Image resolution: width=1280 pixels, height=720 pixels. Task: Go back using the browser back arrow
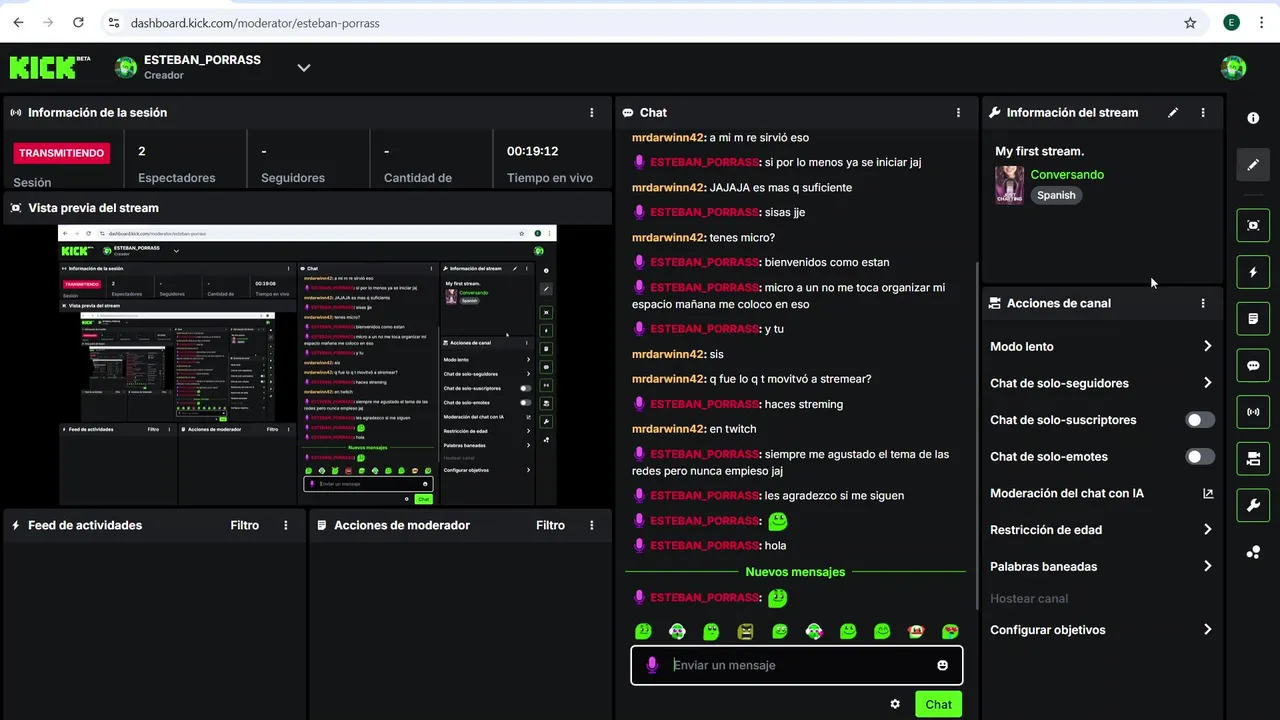click(18, 22)
